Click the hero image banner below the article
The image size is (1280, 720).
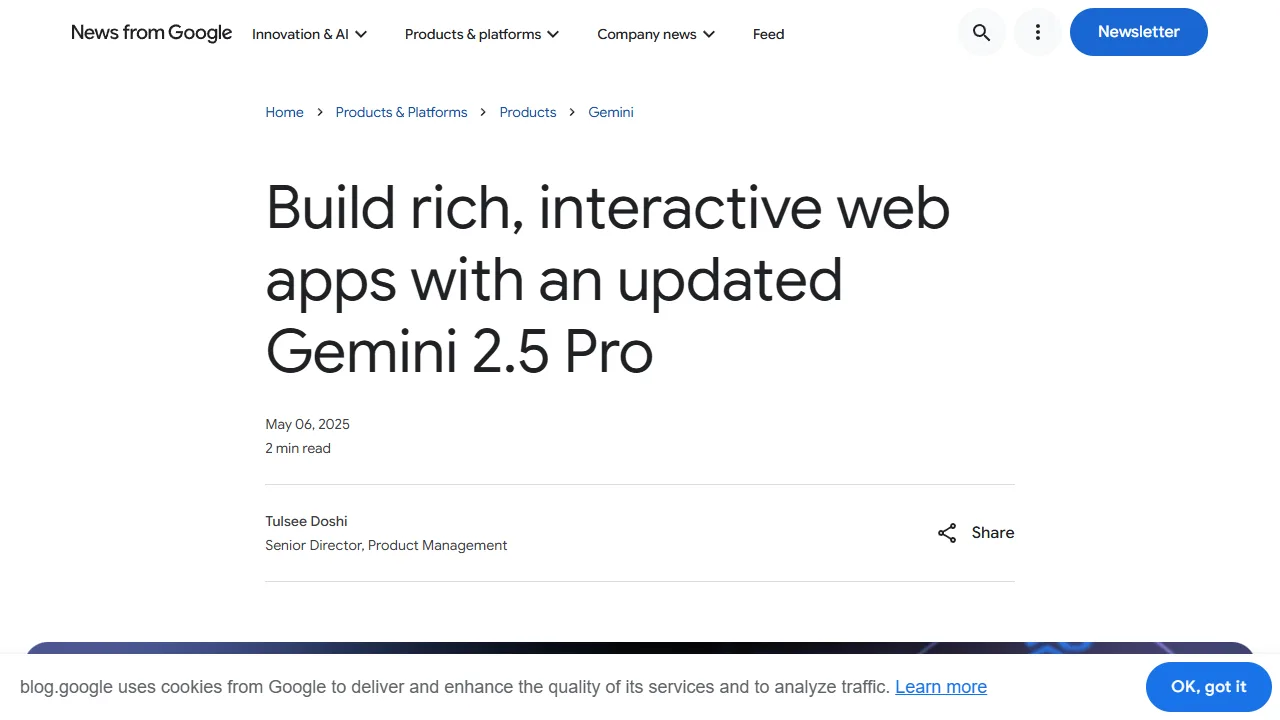pyautogui.click(x=640, y=648)
